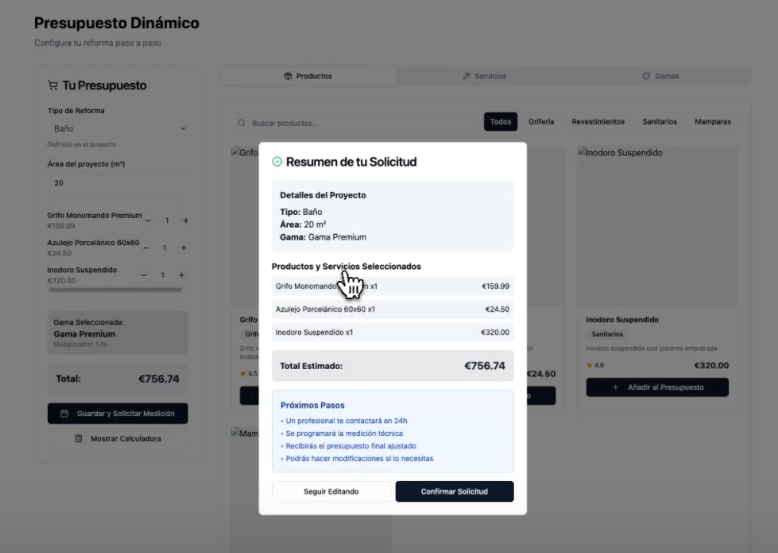
Task: Click Guardar y Solicitar Medición button
Action: (x=118, y=414)
